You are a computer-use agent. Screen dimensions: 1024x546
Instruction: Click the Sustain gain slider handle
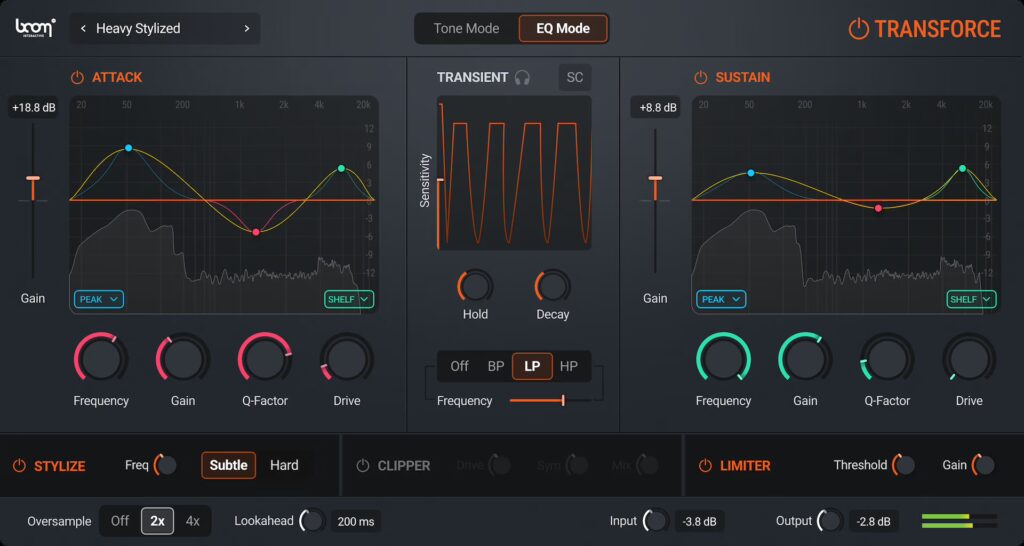click(x=656, y=178)
